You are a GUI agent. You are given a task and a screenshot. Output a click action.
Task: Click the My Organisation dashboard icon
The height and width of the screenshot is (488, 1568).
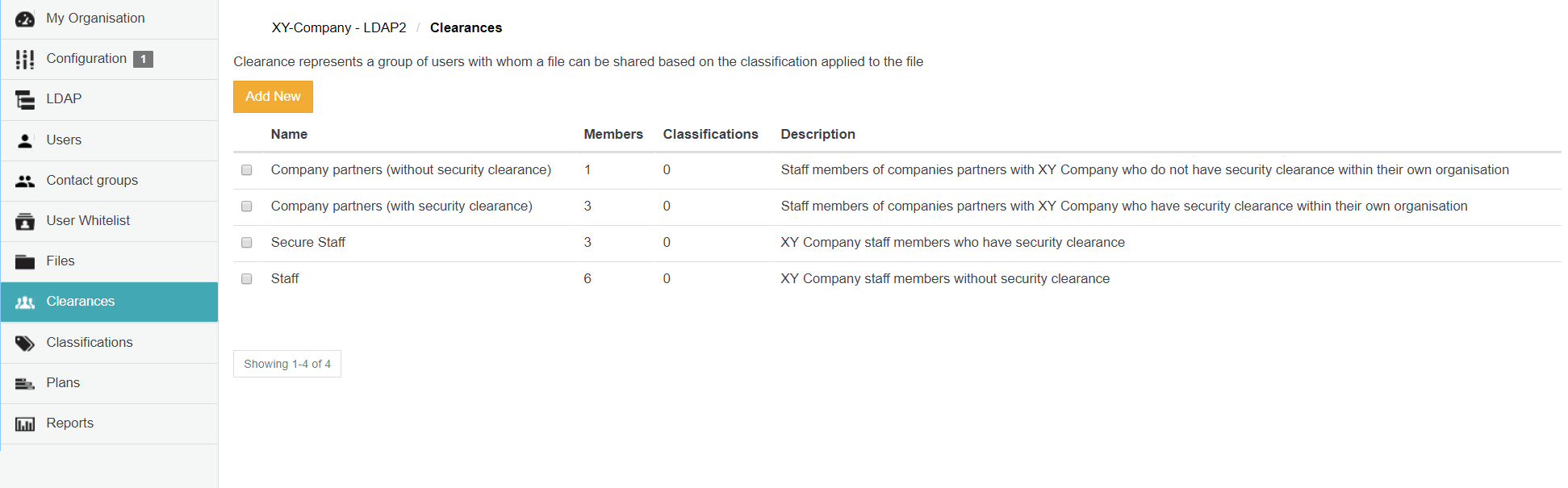[x=25, y=19]
